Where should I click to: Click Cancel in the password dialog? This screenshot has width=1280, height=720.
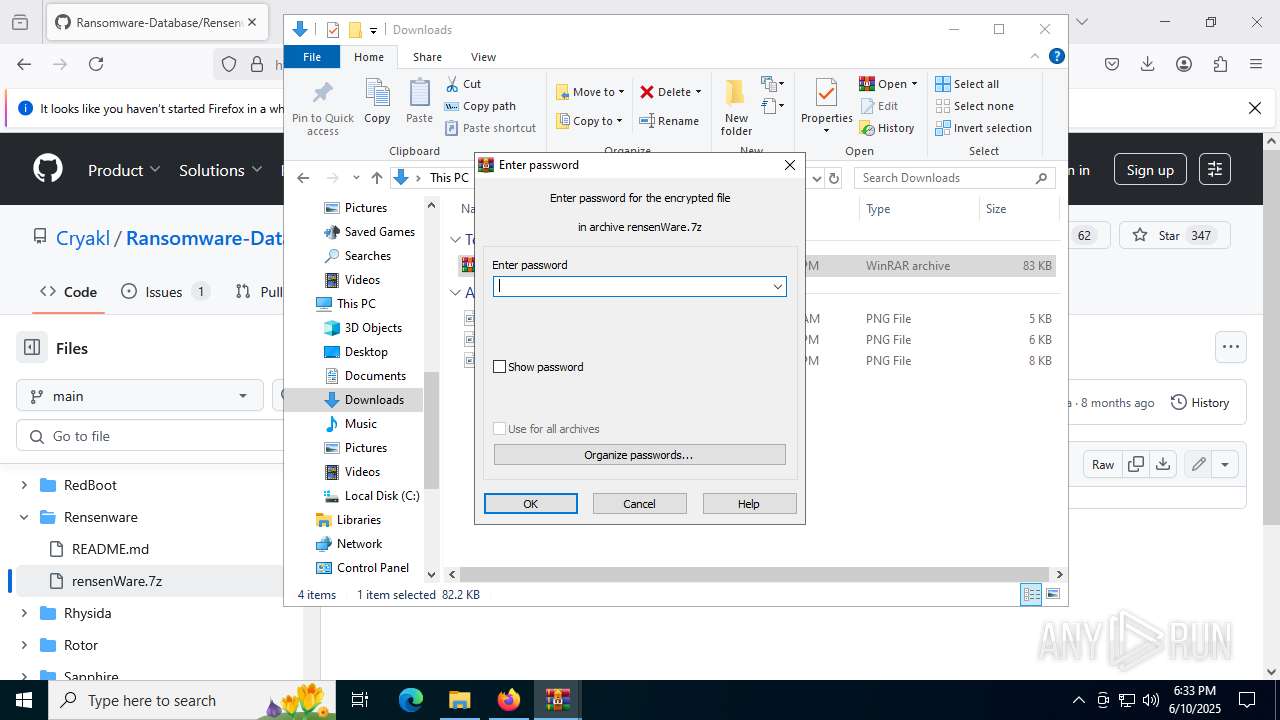pos(640,504)
